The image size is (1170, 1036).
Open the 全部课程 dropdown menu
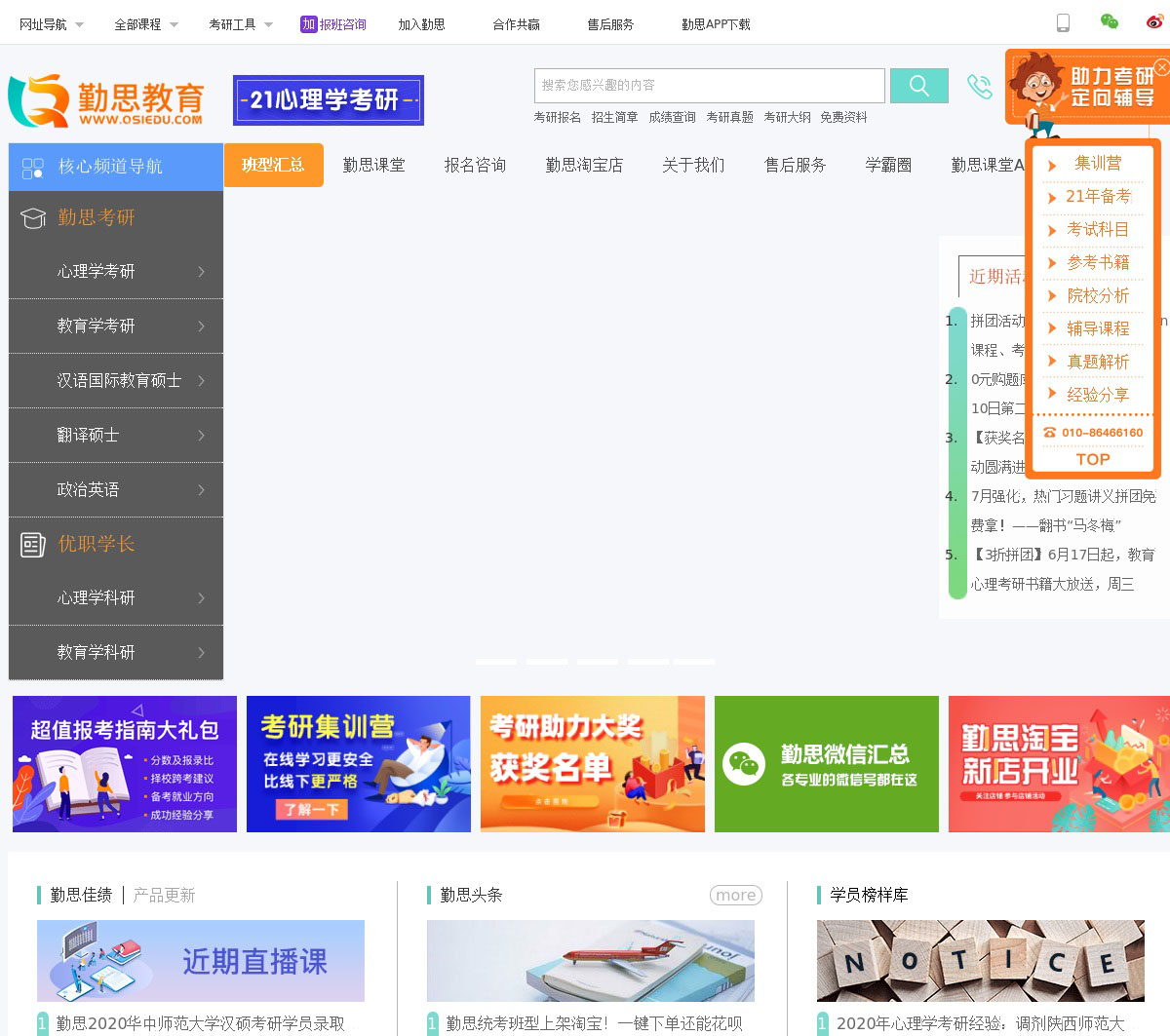coord(146,24)
